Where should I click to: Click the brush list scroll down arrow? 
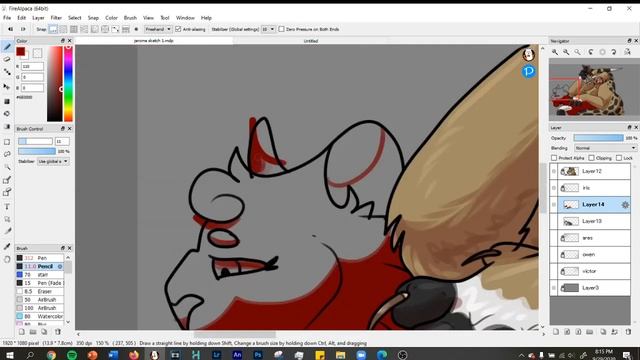click(68, 322)
